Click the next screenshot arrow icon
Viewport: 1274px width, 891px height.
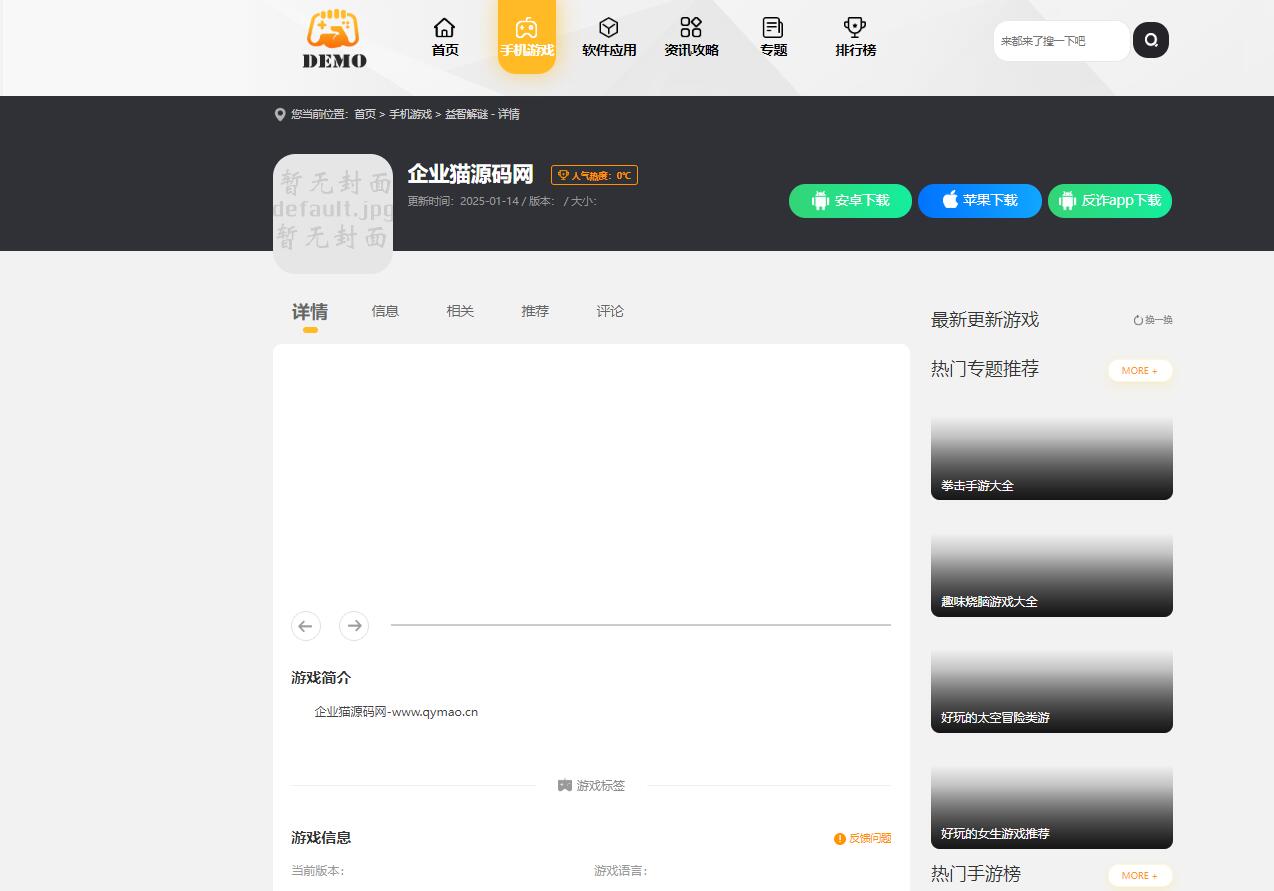[x=354, y=626]
